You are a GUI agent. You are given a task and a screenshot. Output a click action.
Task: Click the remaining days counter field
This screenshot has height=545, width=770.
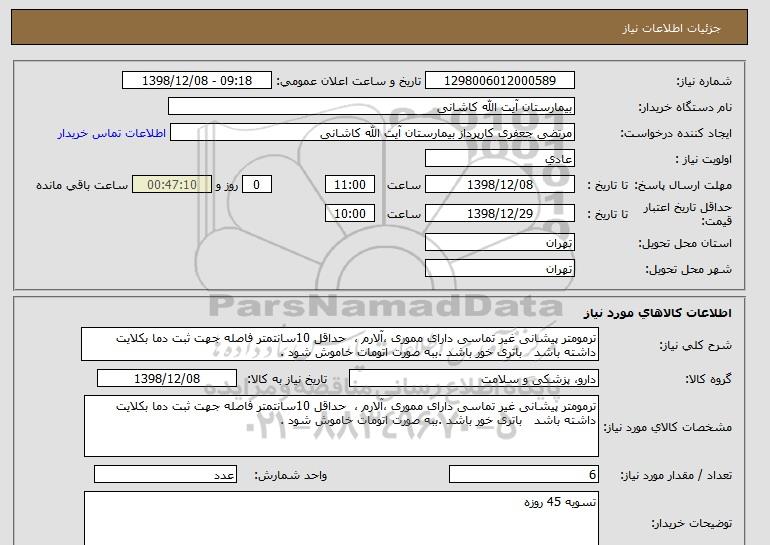pyautogui.click(x=256, y=185)
